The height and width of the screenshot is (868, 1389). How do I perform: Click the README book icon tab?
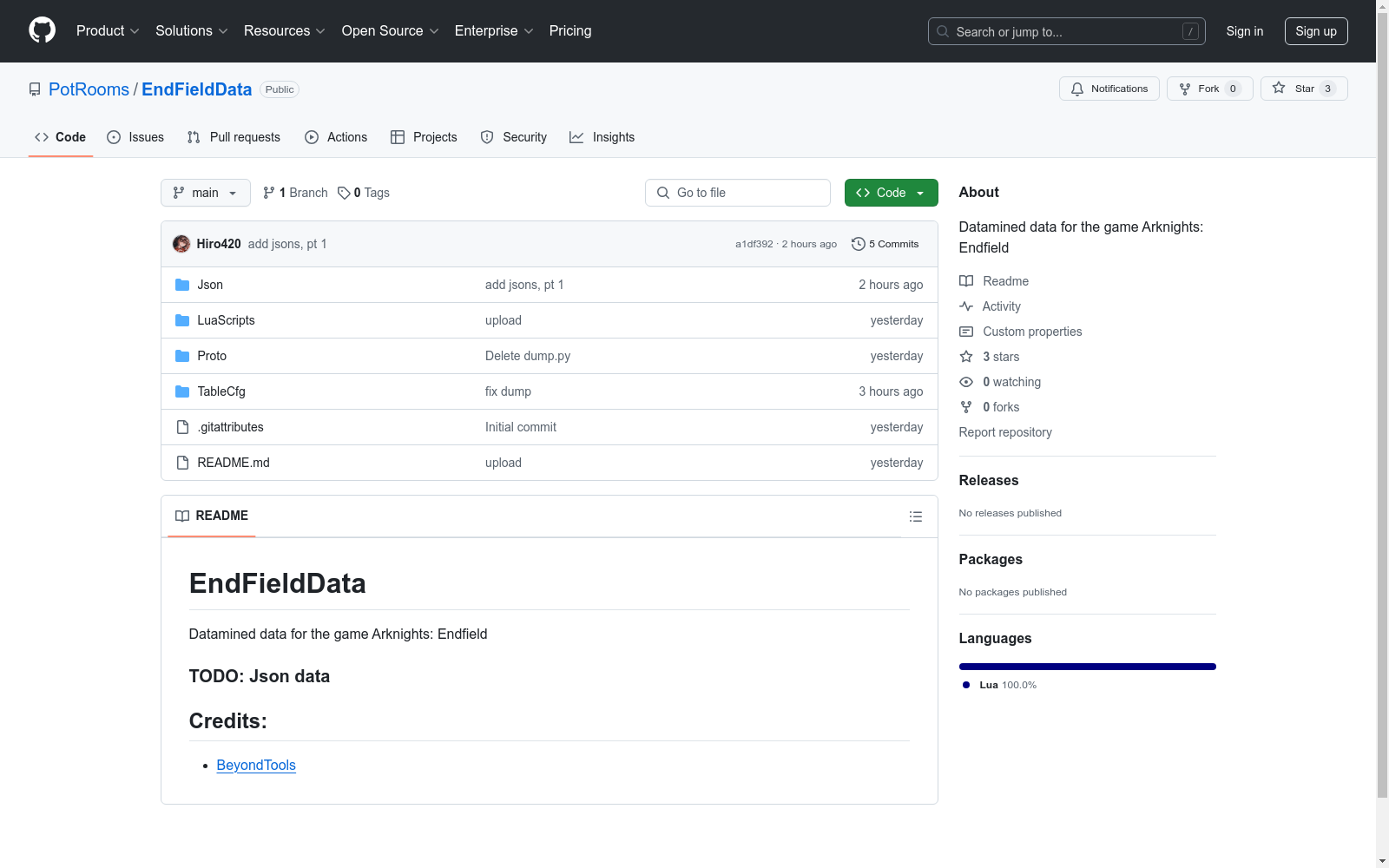tap(182, 516)
